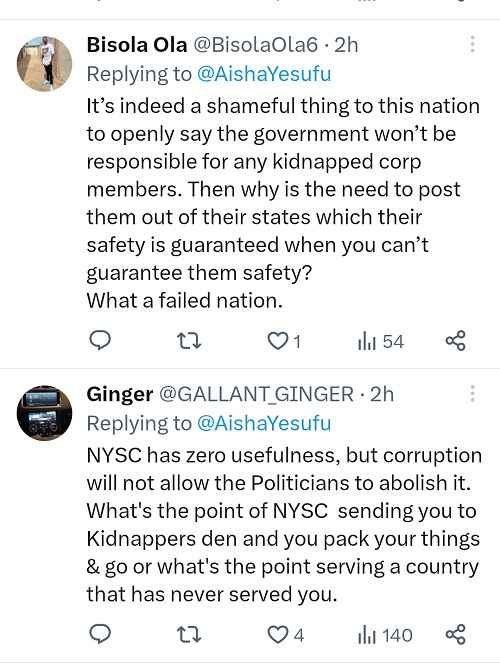Open Bisola Ola's profile picture
The height and width of the screenshot is (670, 500).
(x=44, y=64)
